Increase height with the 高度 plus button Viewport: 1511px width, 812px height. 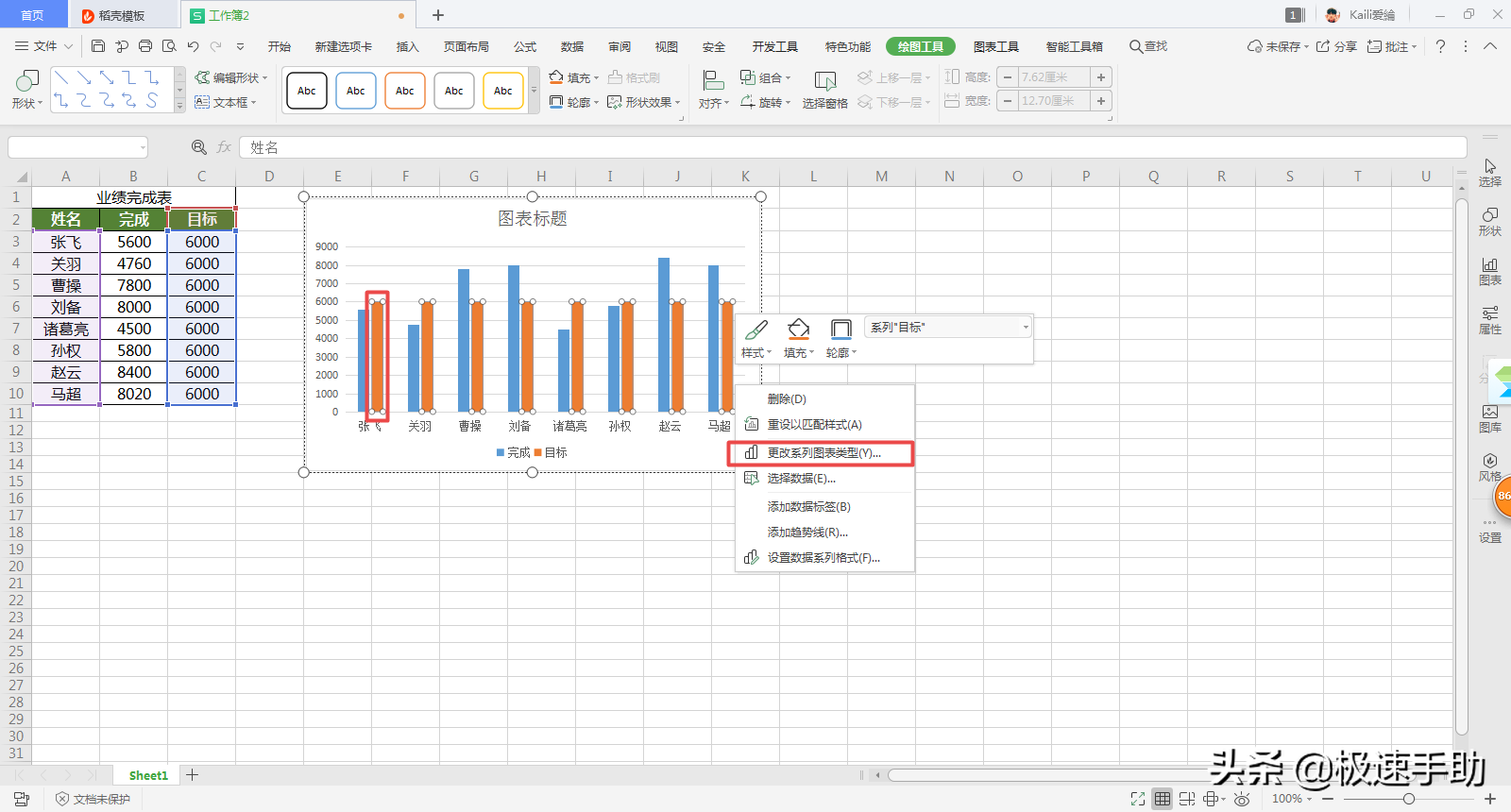[x=1101, y=77]
